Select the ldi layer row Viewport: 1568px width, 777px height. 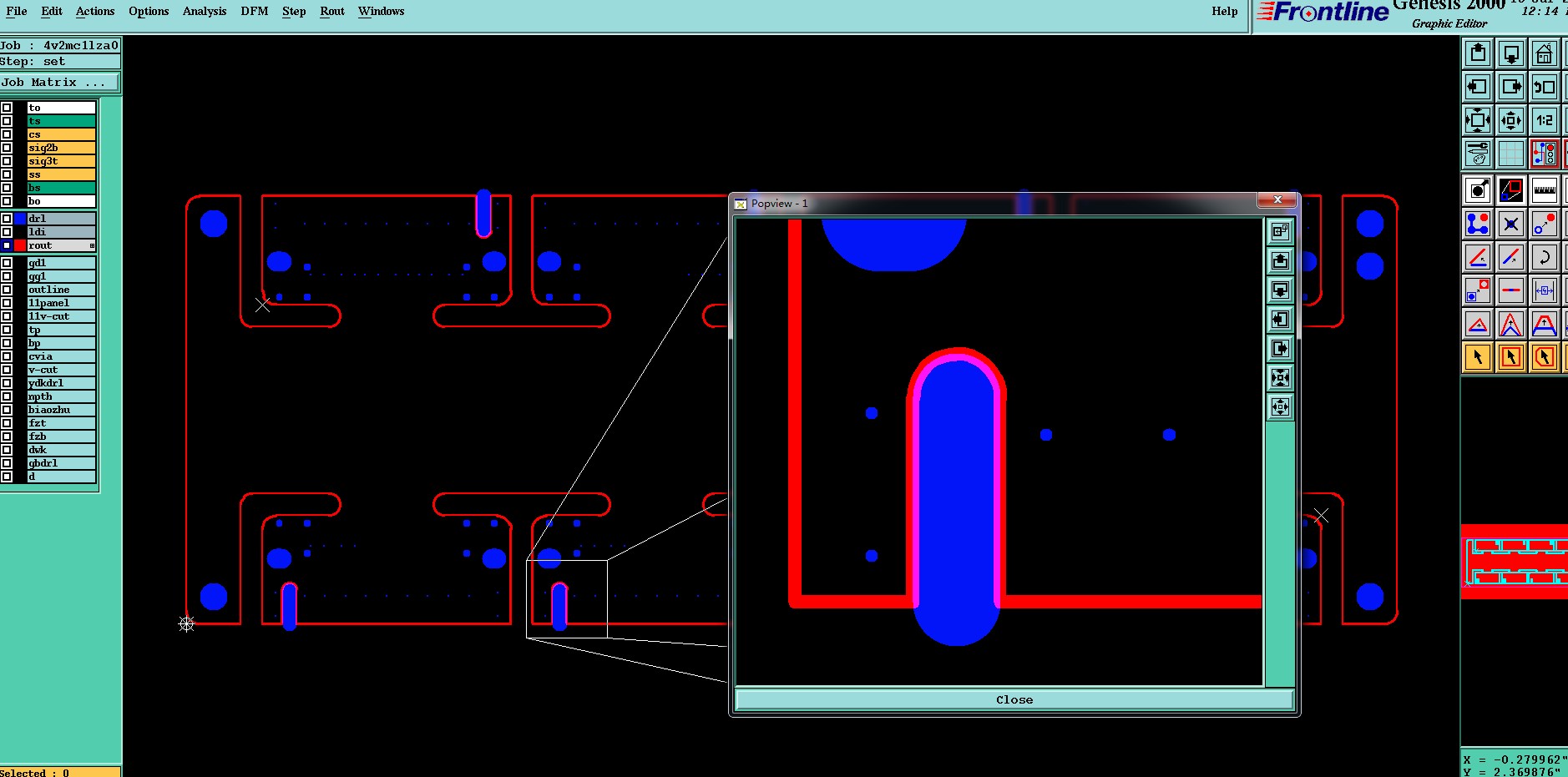click(62, 232)
